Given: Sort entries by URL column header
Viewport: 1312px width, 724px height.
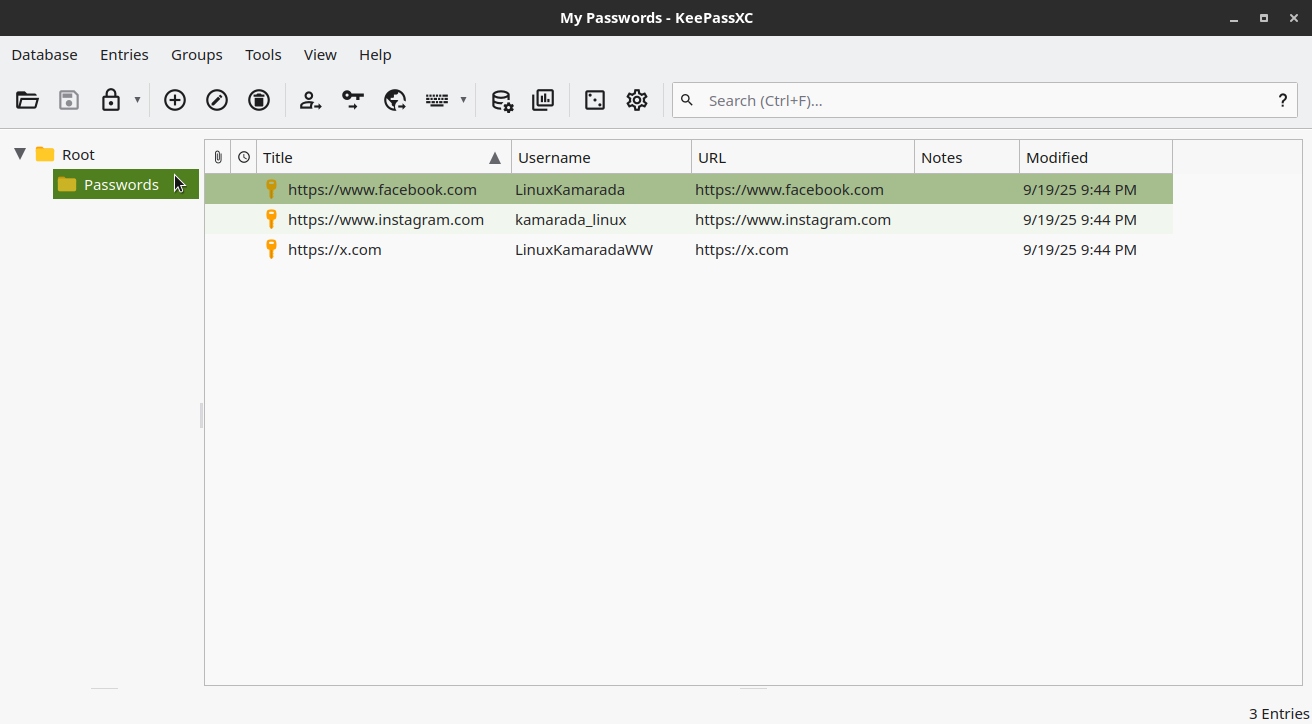Looking at the screenshot, I should (x=803, y=157).
